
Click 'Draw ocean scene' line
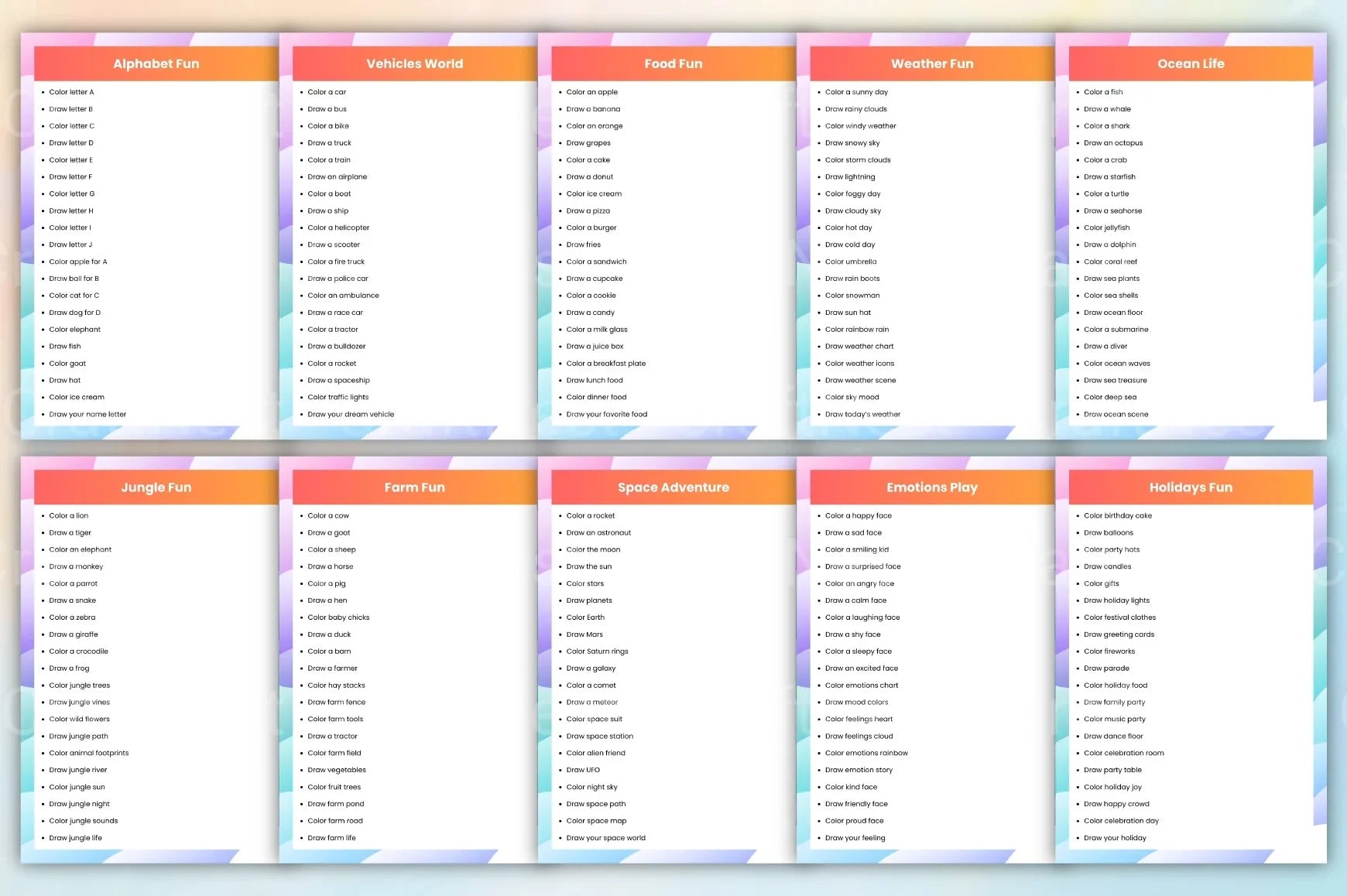[x=1116, y=415]
